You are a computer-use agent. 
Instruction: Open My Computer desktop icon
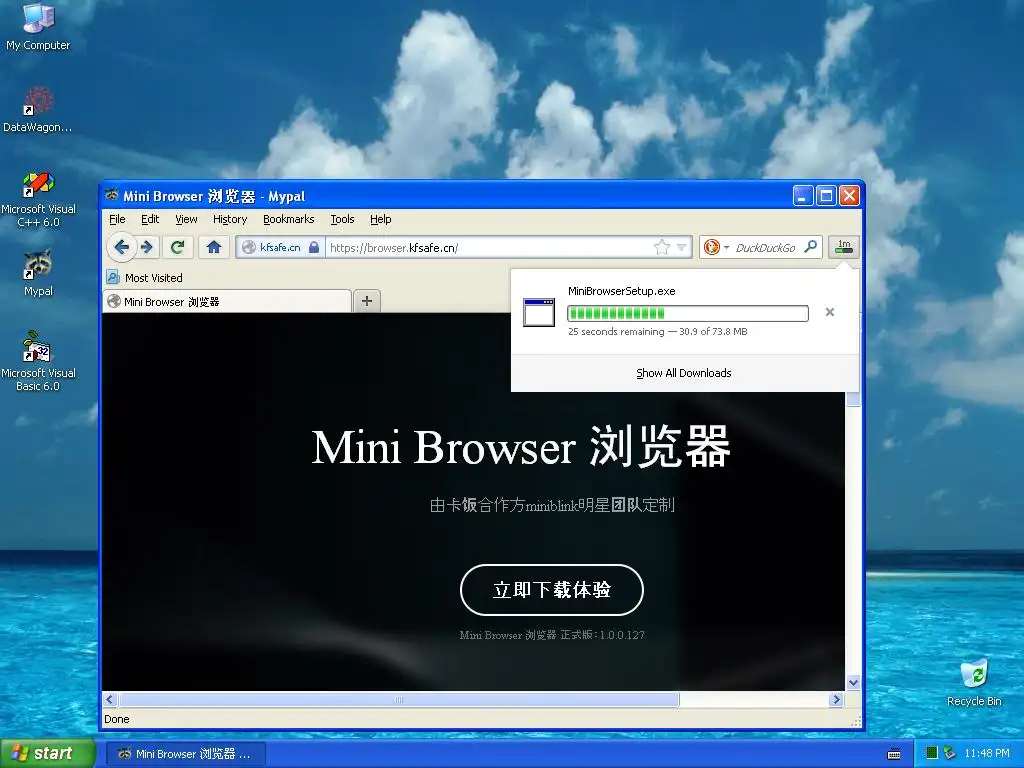(38, 26)
